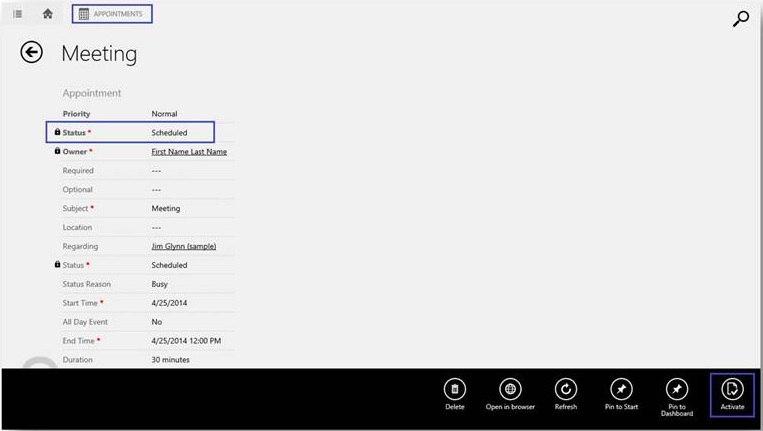Click the Scheduled status above Status Reason
Image resolution: width=763 pixels, height=431 pixels.
pyautogui.click(x=169, y=265)
